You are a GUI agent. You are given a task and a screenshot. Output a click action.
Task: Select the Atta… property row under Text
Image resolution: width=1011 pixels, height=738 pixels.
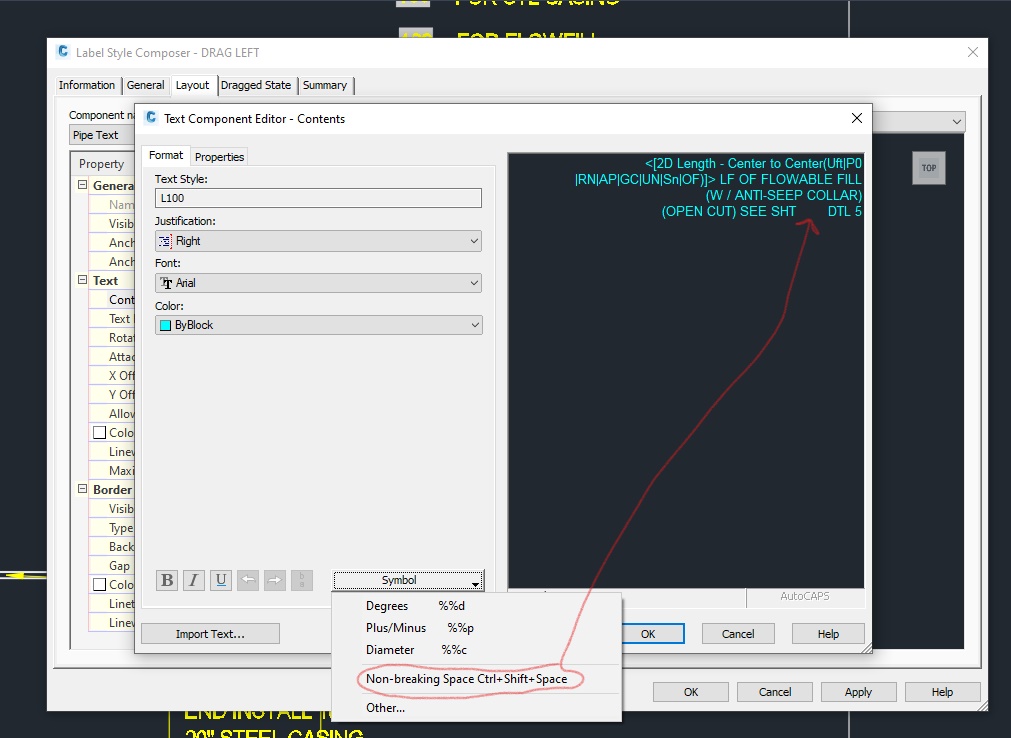coord(112,356)
